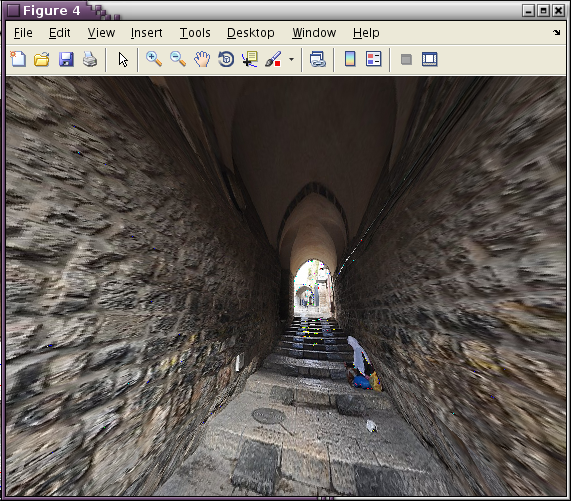Screen dimensions: 571x501
Task: Select the Edit Plot arrow tool
Action: 123,59
